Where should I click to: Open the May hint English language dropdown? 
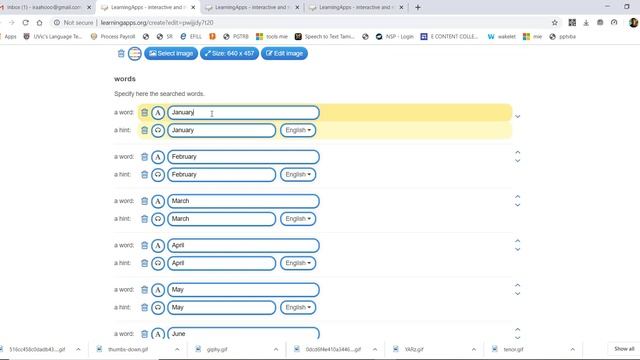coord(298,307)
